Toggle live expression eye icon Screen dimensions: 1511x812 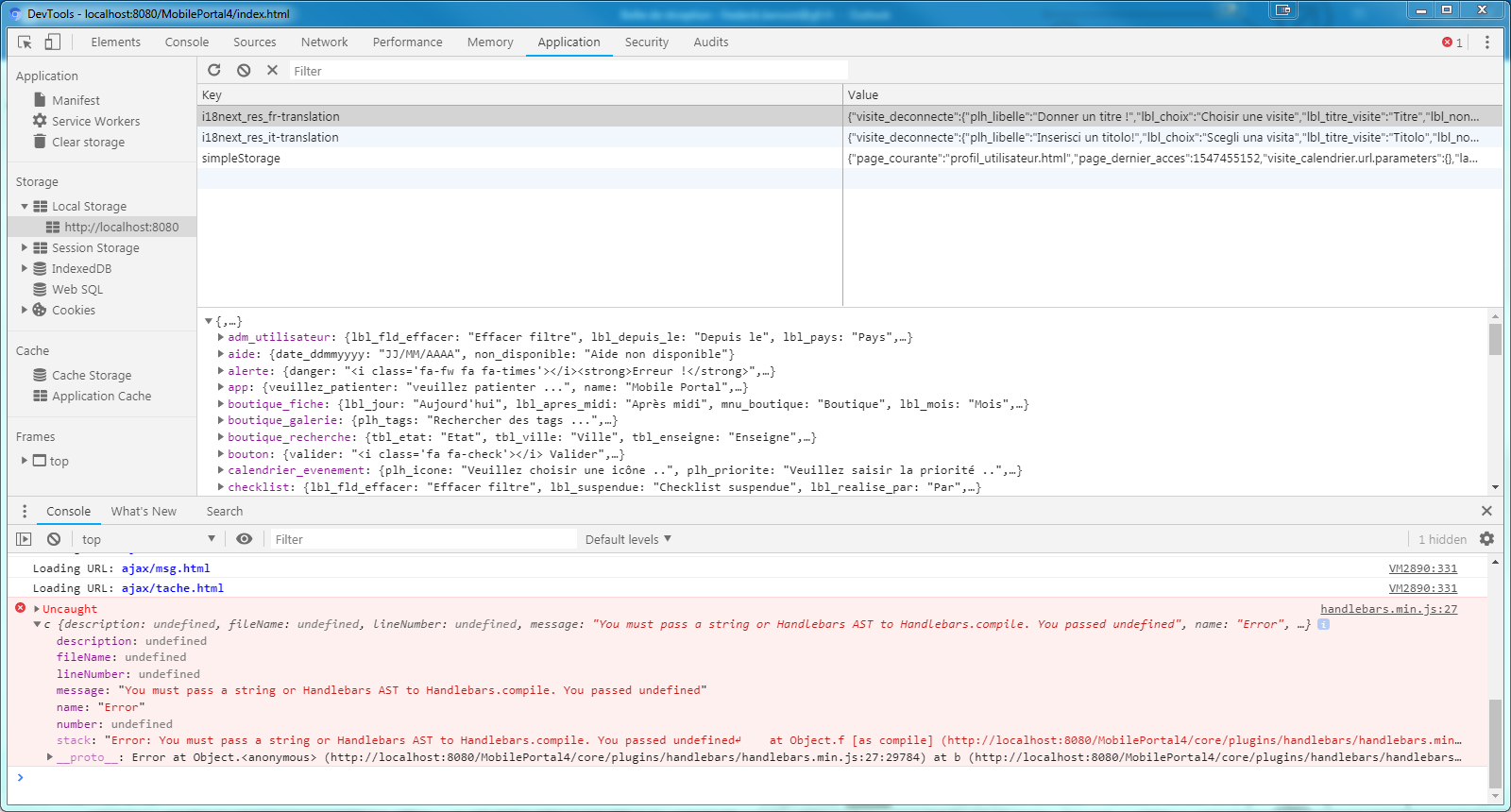click(245, 539)
